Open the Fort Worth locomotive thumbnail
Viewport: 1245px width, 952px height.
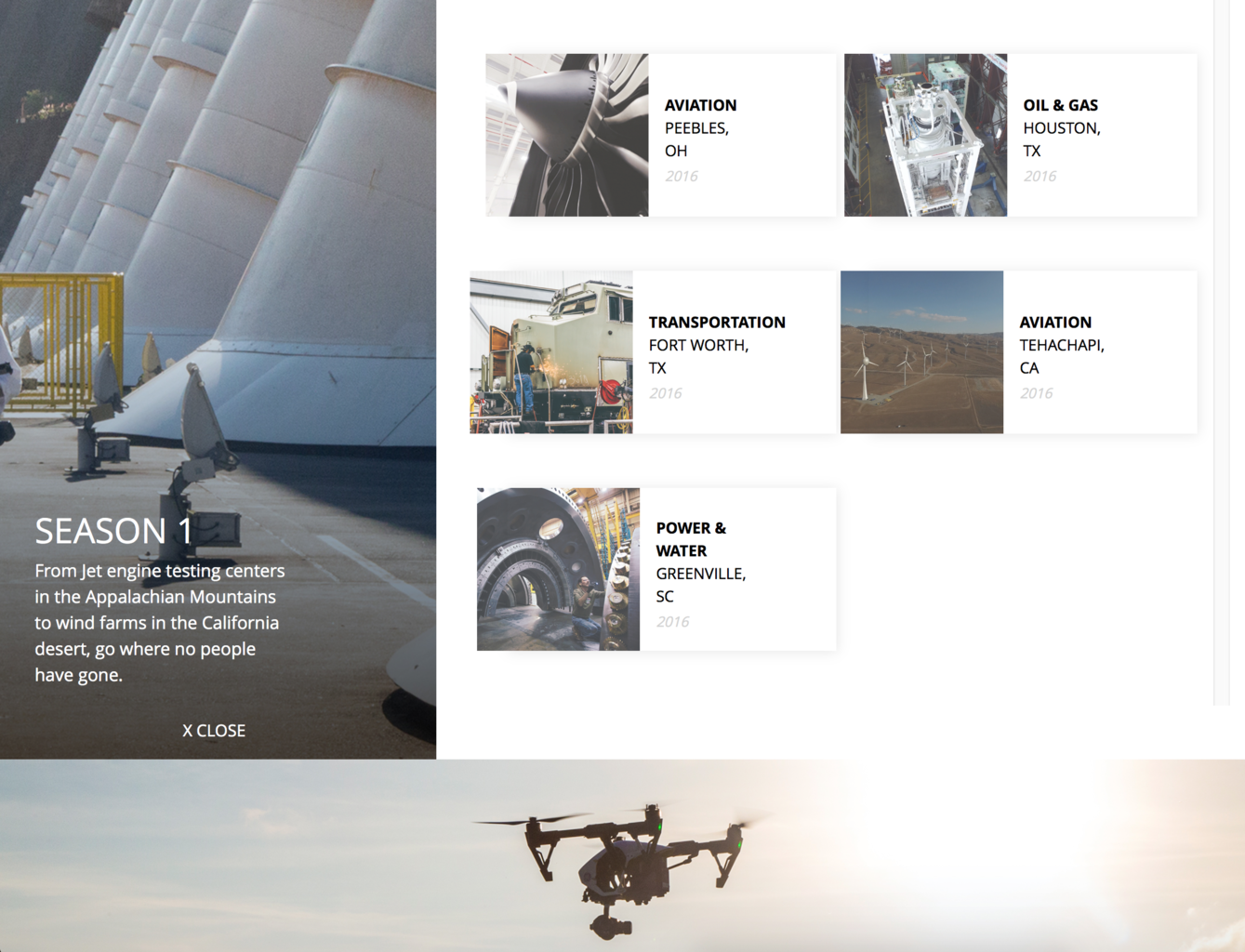551,352
